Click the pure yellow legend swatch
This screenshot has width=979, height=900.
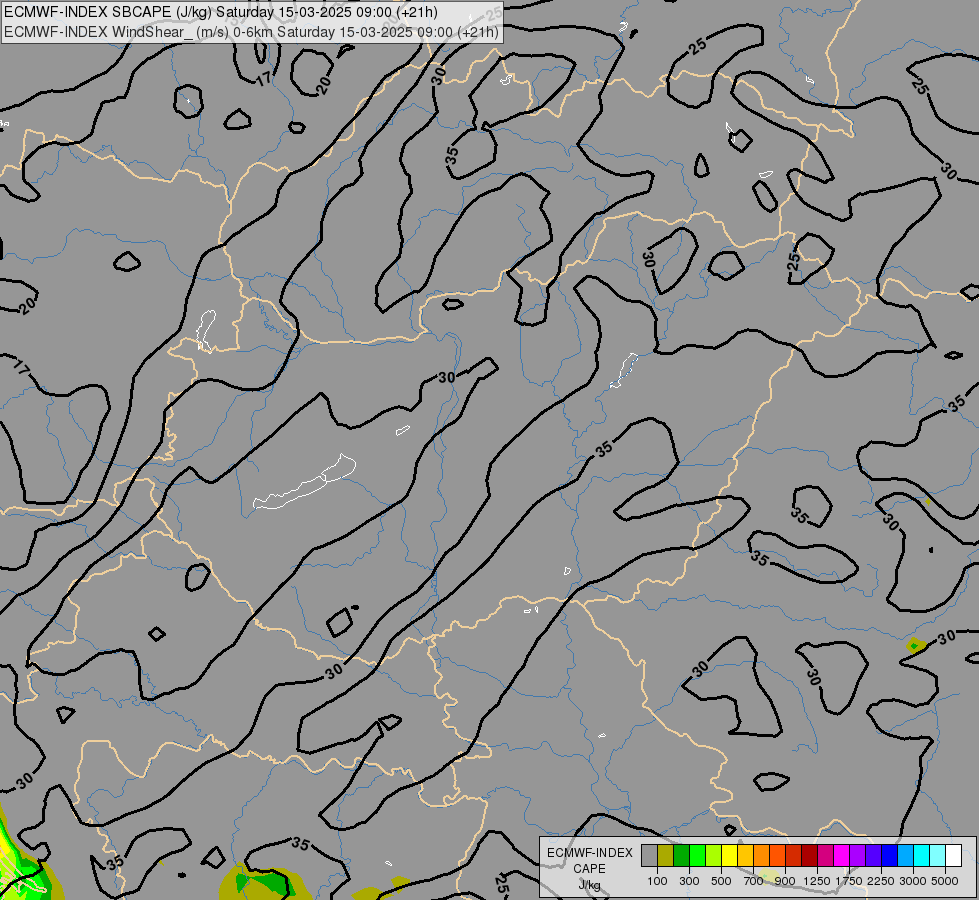pyautogui.click(x=729, y=855)
